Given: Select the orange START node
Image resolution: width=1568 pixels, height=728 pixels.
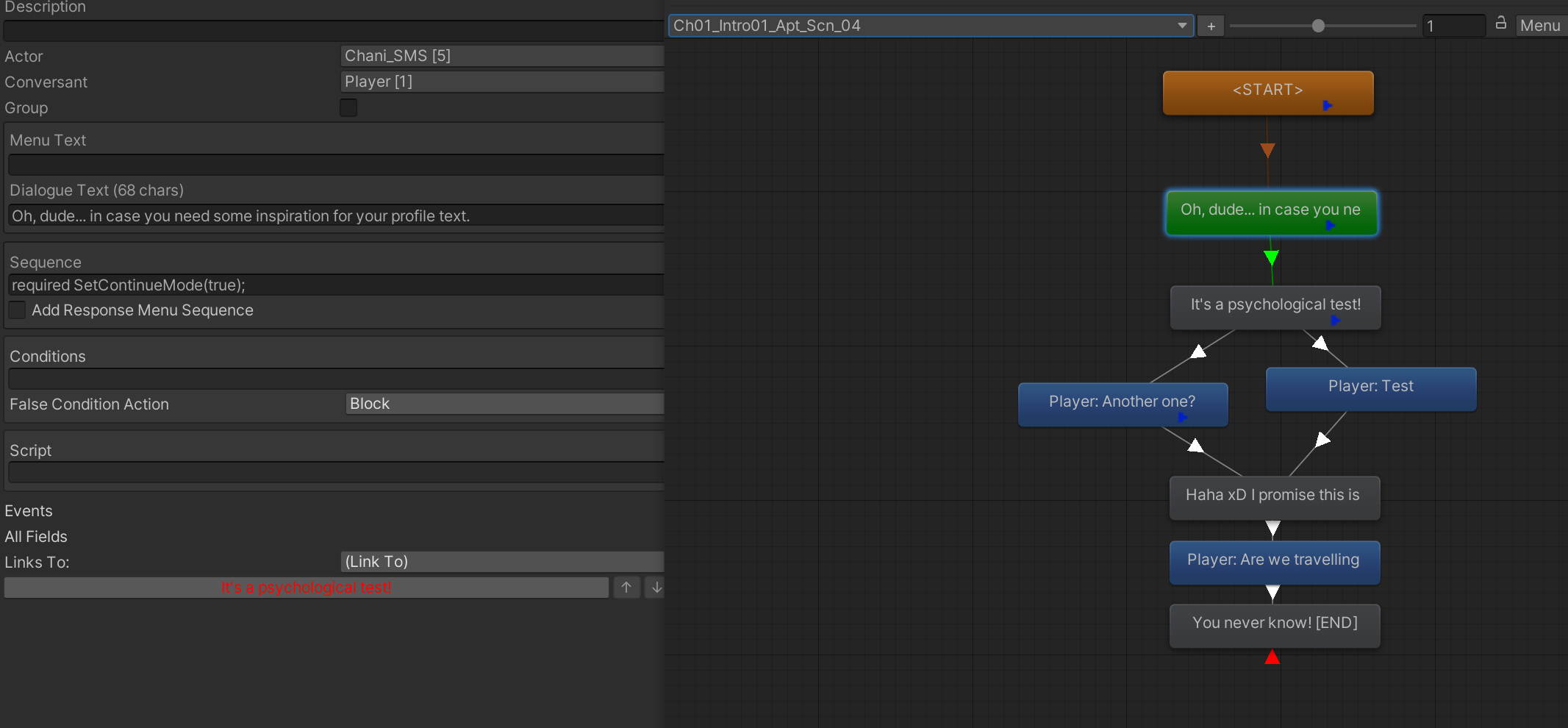Looking at the screenshot, I should coord(1268,93).
